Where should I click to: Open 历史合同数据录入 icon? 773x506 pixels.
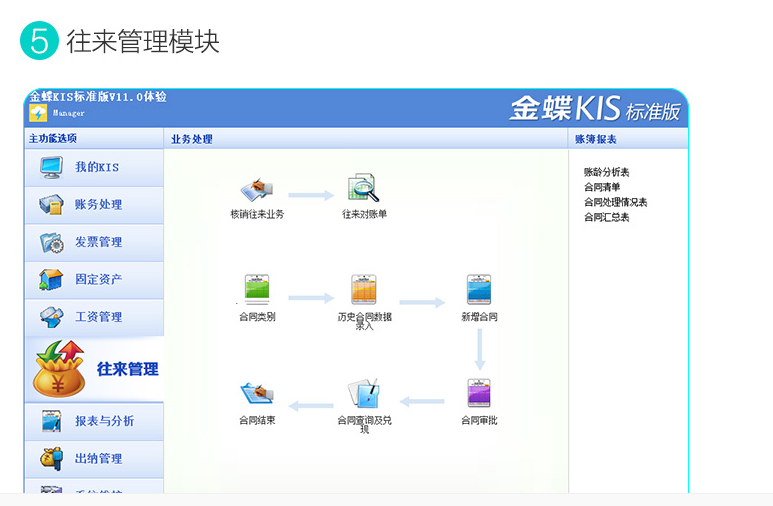364,291
